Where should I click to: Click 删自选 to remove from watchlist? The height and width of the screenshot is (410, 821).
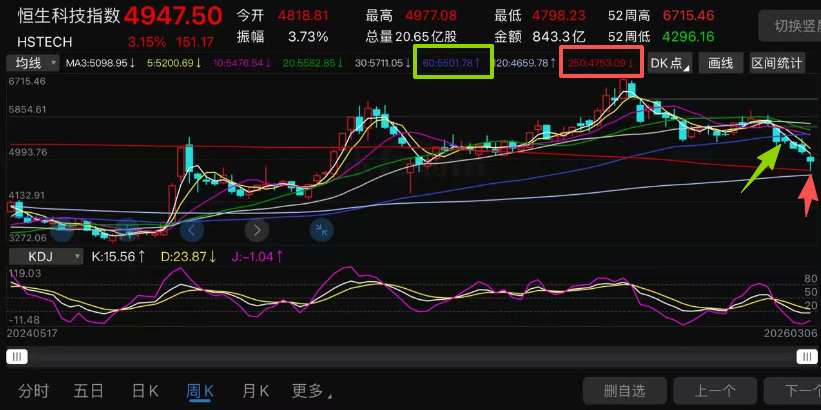[x=625, y=391]
